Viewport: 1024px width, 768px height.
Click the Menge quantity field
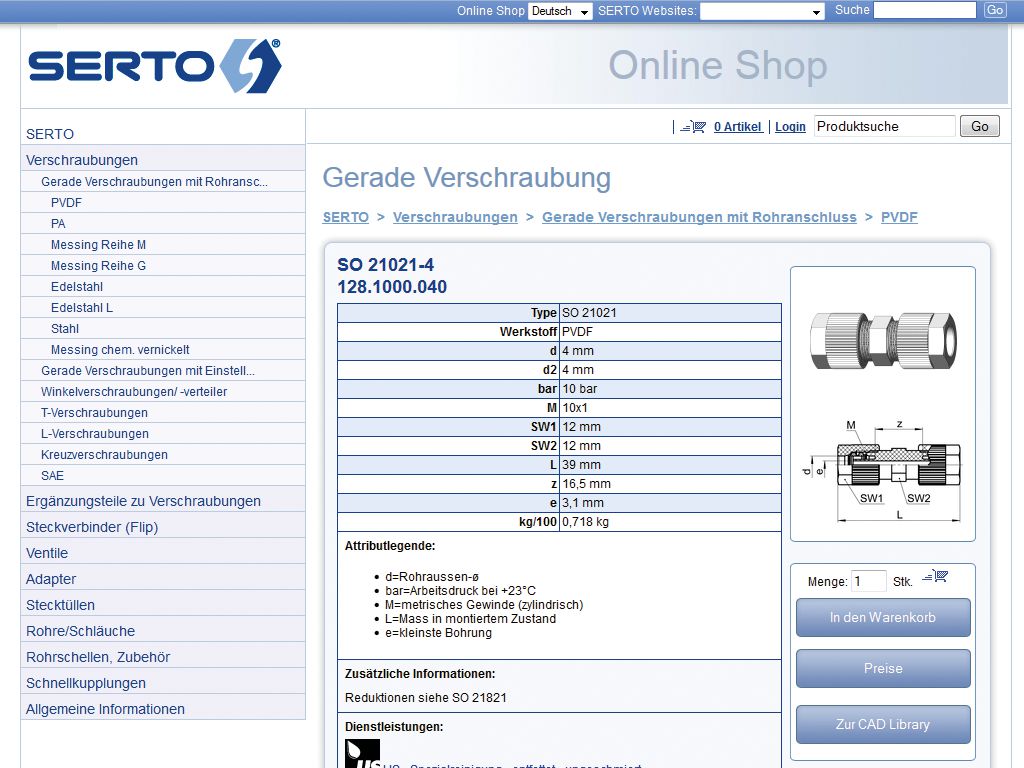tap(869, 581)
